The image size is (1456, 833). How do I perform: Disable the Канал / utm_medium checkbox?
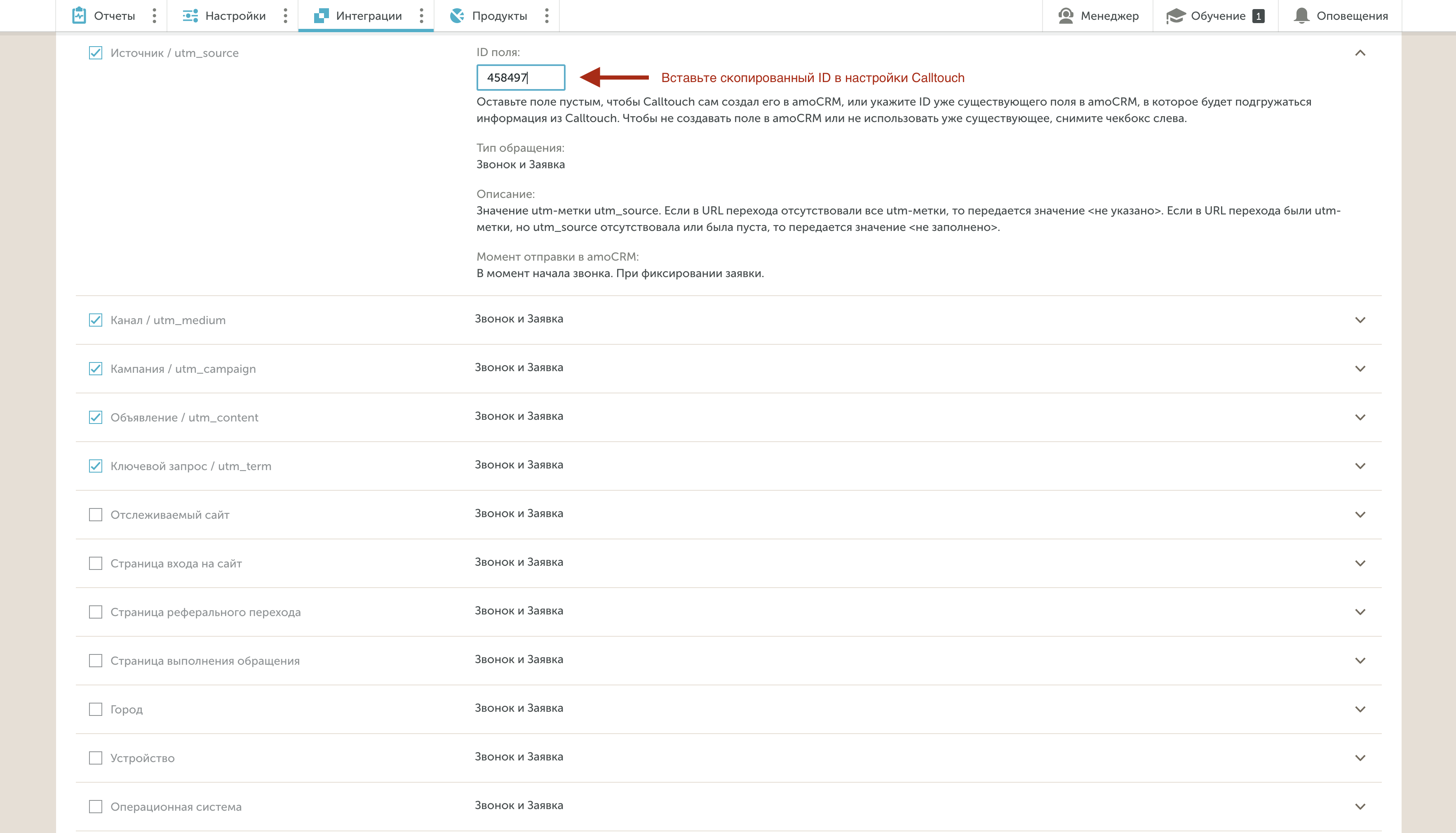[96, 320]
